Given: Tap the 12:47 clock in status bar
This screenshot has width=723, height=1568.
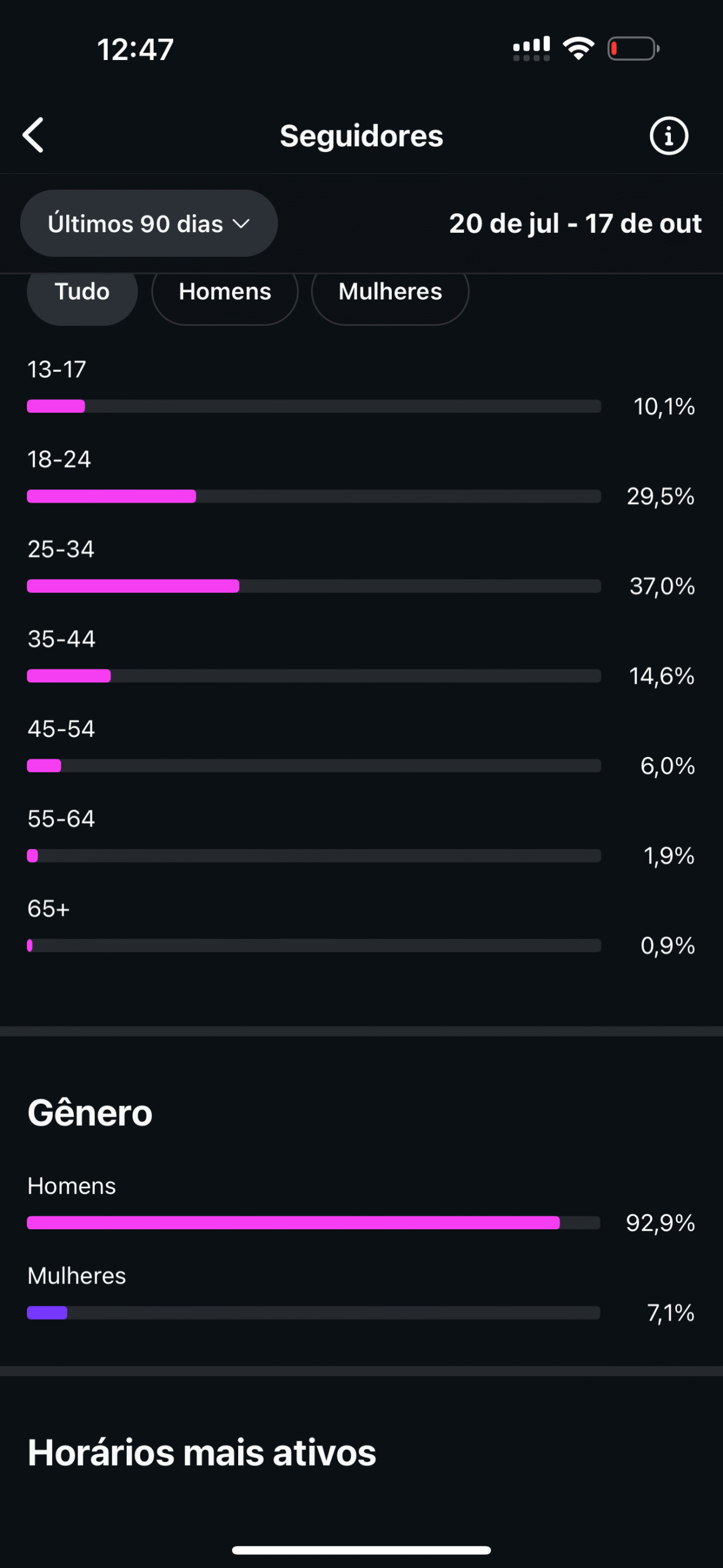Looking at the screenshot, I should [x=135, y=49].
